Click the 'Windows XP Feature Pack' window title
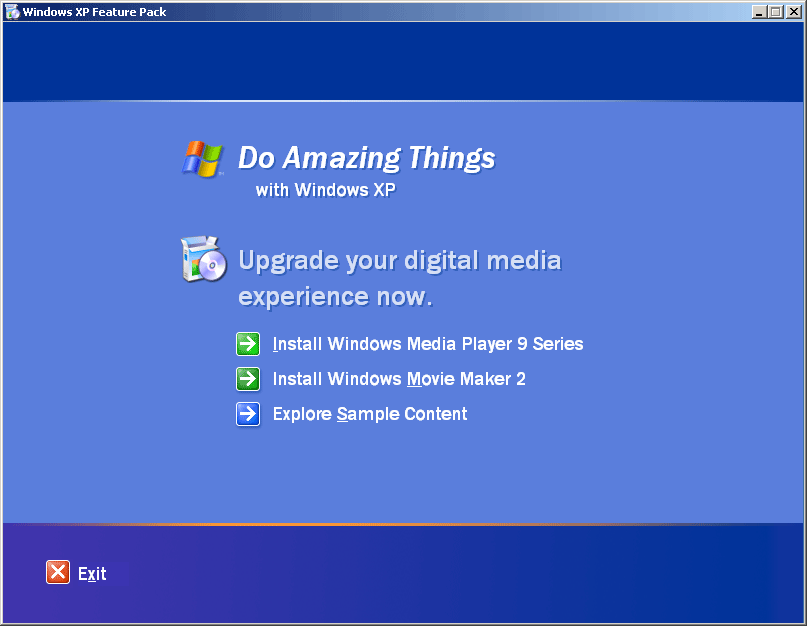Image resolution: width=807 pixels, height=626 pixels. click(x=94, y=12)
